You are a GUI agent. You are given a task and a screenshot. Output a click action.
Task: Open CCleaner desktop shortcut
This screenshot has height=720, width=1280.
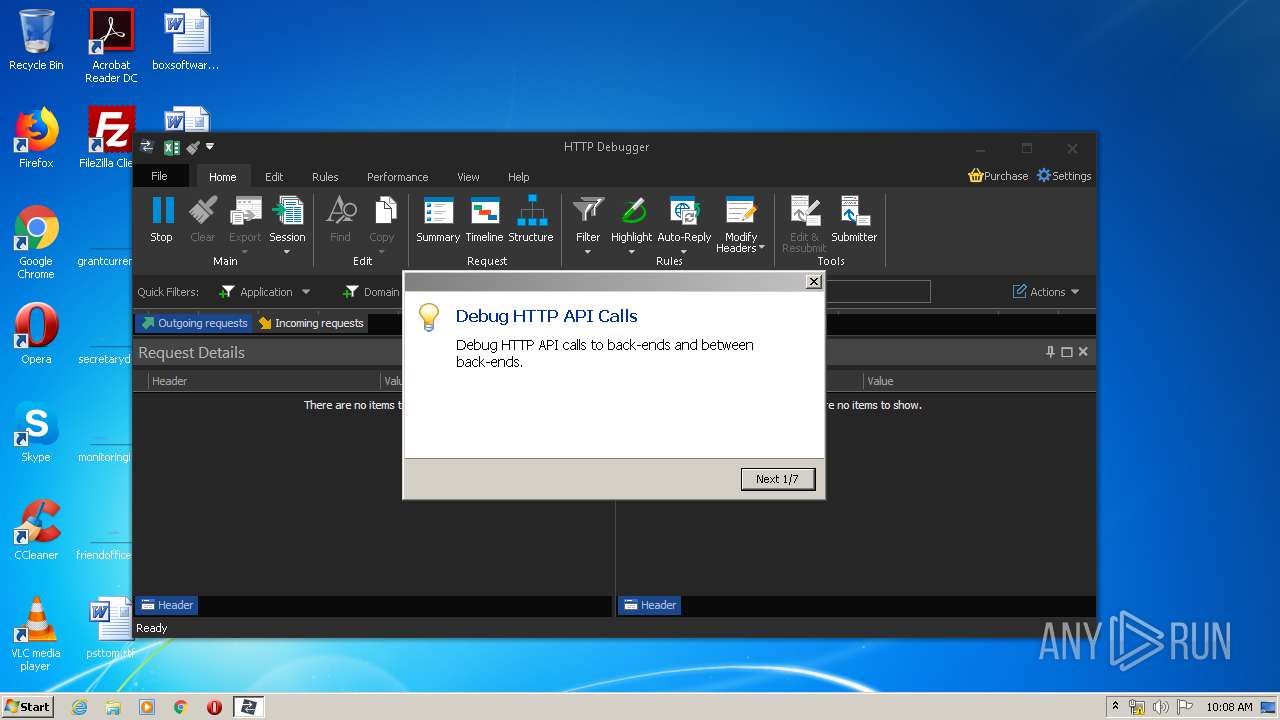point(36,530)
